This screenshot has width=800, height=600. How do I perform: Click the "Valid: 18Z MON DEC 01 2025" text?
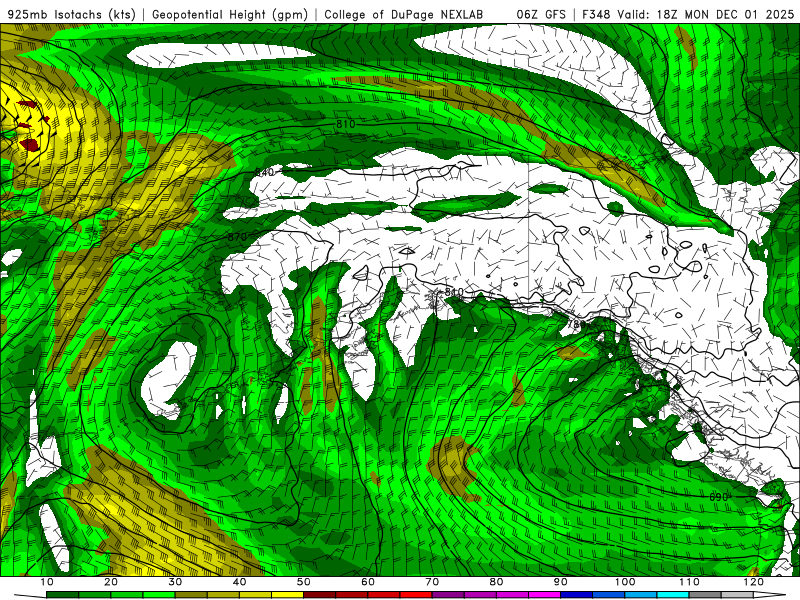click(x=706, y=14)
